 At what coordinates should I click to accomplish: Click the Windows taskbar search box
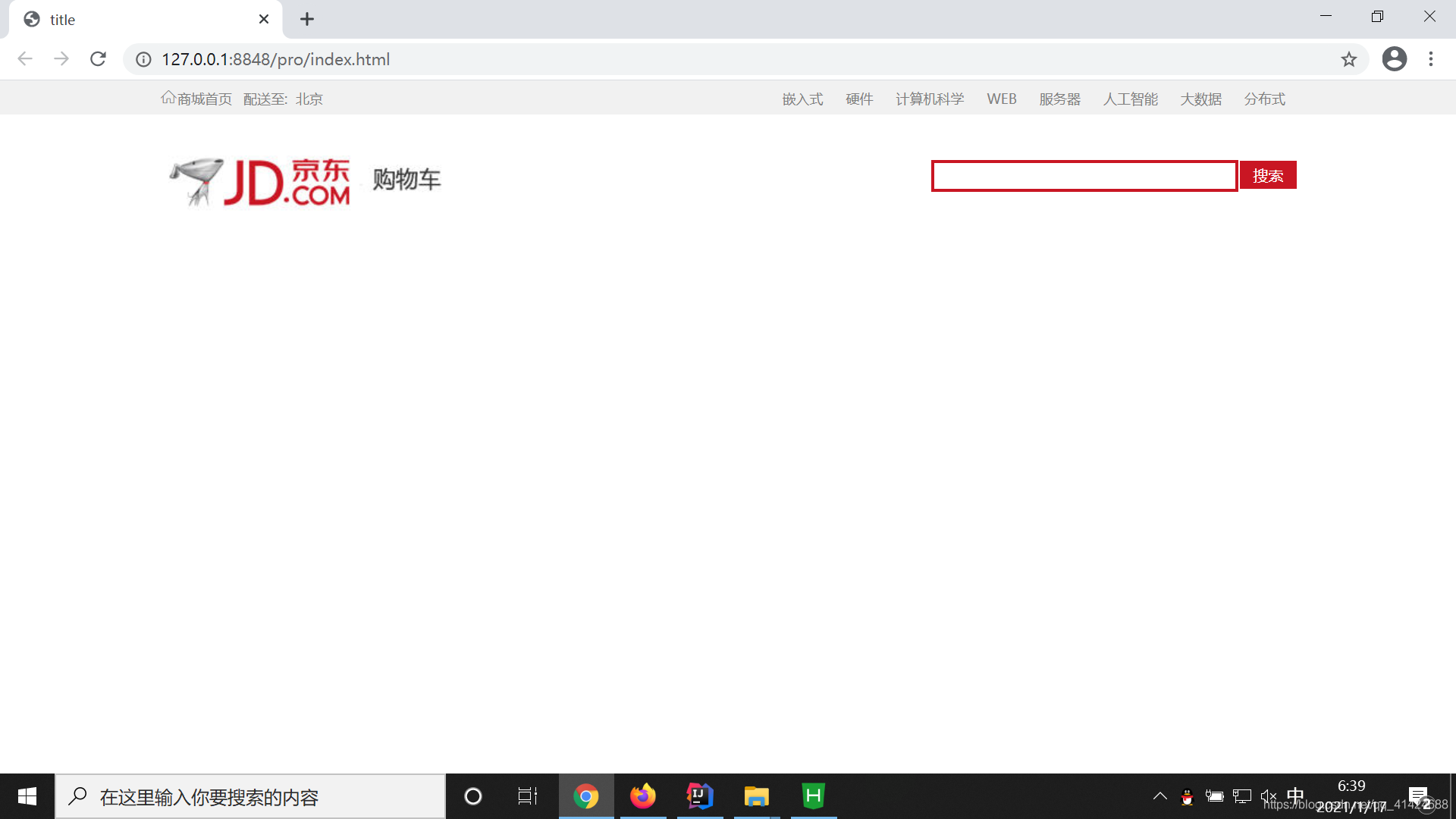[250, 796]
